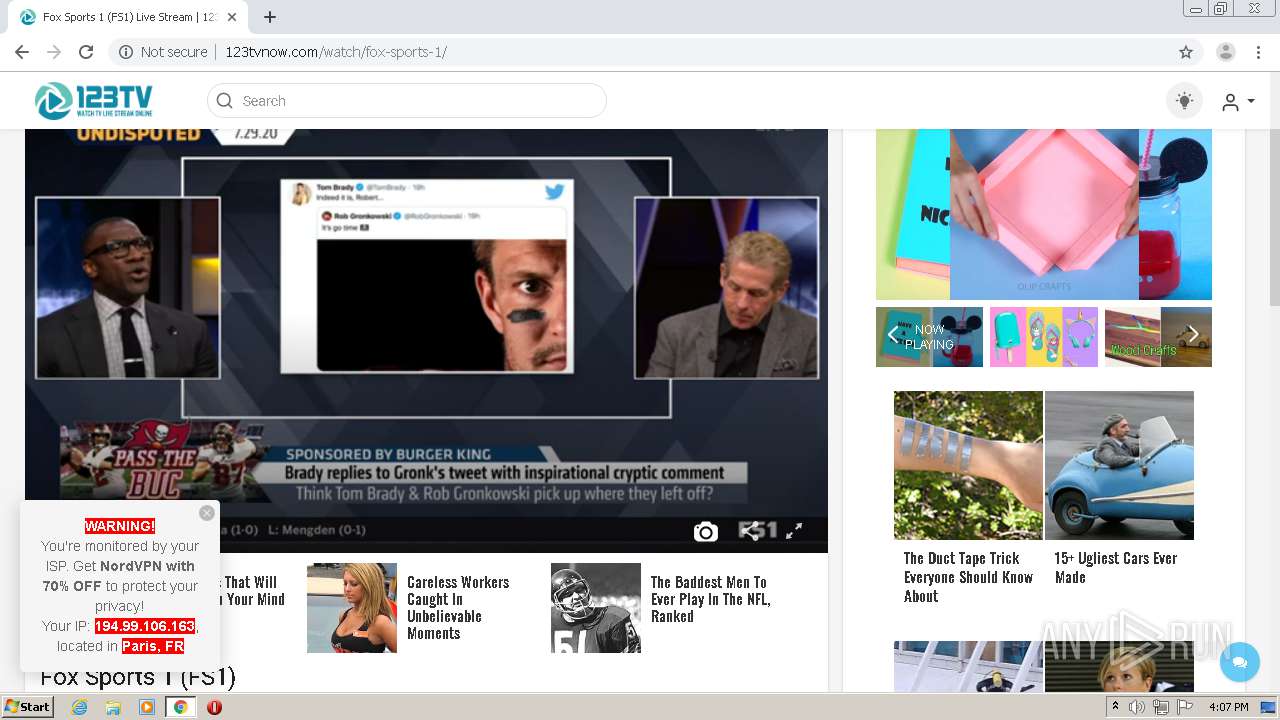This screenshot has height=720, width=1280.
Task: Open Careless Workers Caught article link
Action: click(x=458, y=607)
